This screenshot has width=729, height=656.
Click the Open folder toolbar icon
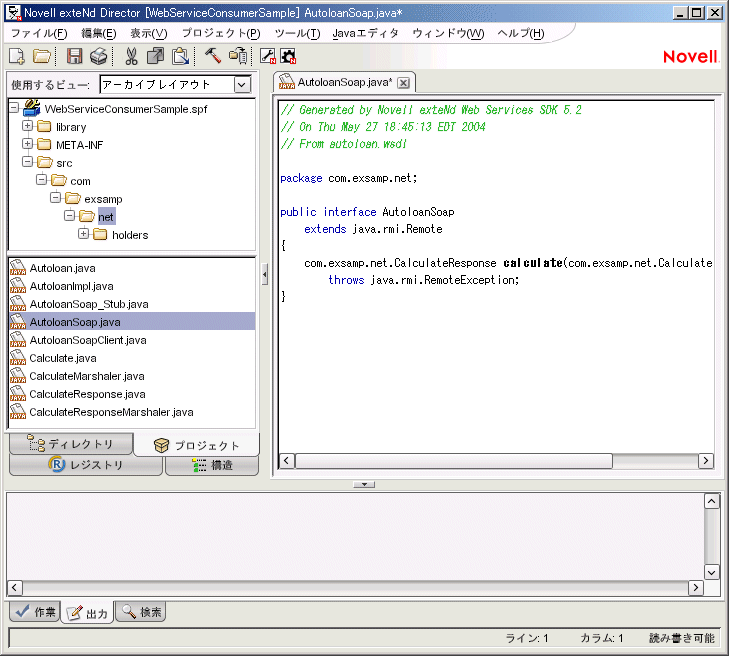pos(42,56)
